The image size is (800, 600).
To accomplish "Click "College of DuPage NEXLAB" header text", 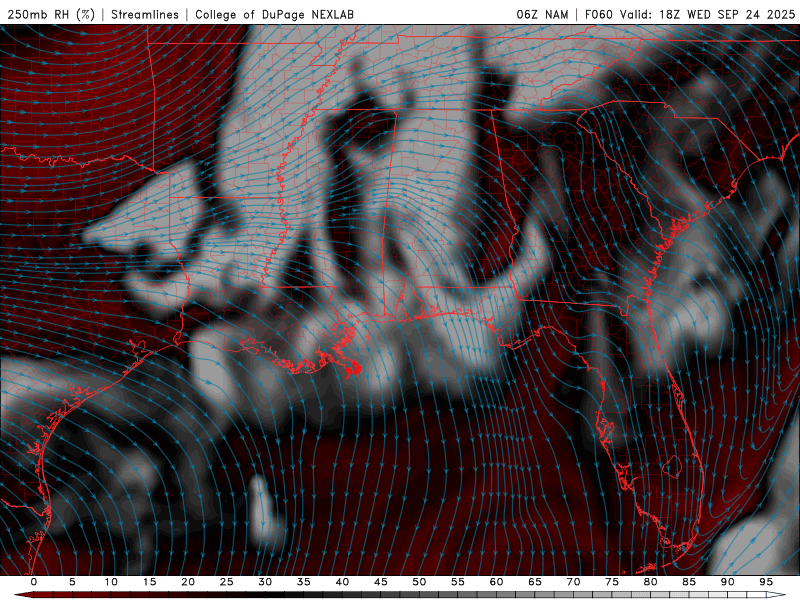I will (274, 14).
